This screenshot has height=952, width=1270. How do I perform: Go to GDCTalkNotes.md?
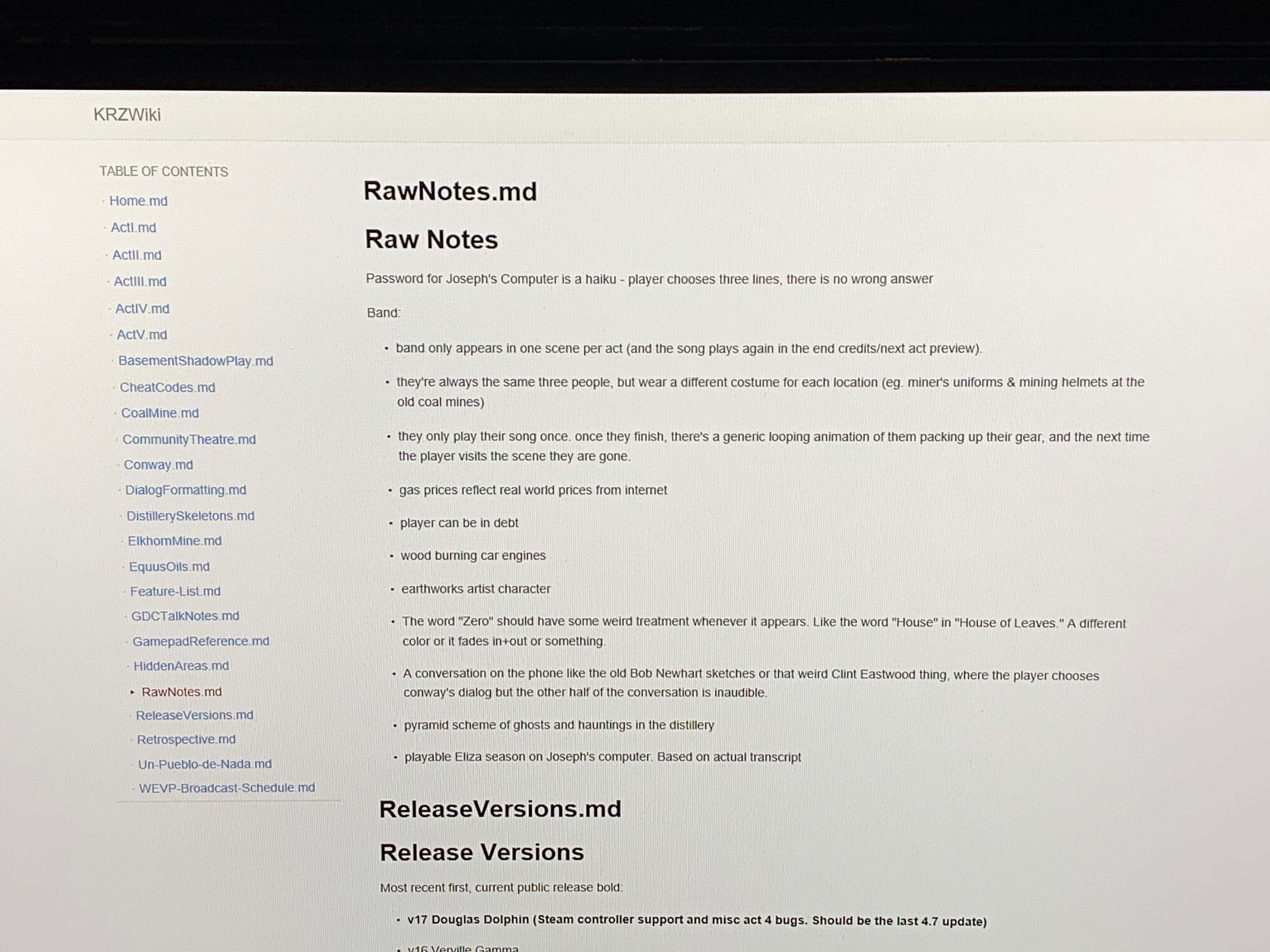point(185,616)
